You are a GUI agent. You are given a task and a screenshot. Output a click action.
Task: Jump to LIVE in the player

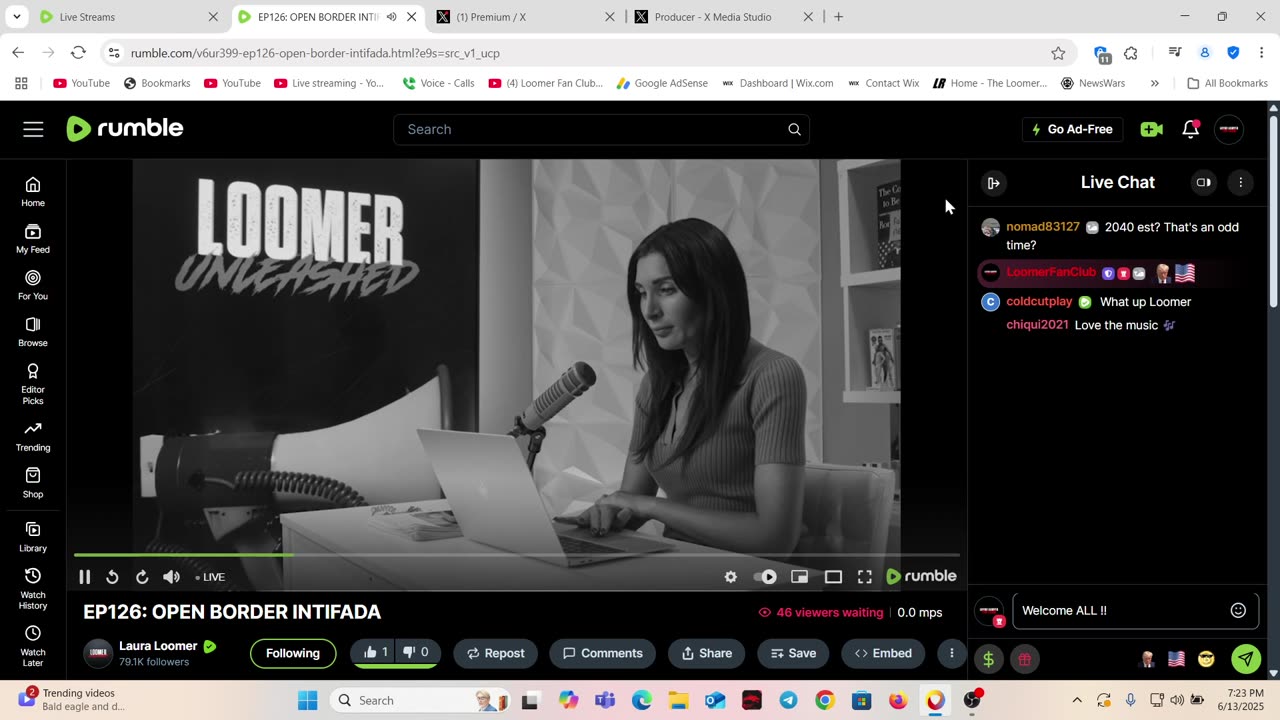point(211,577)
